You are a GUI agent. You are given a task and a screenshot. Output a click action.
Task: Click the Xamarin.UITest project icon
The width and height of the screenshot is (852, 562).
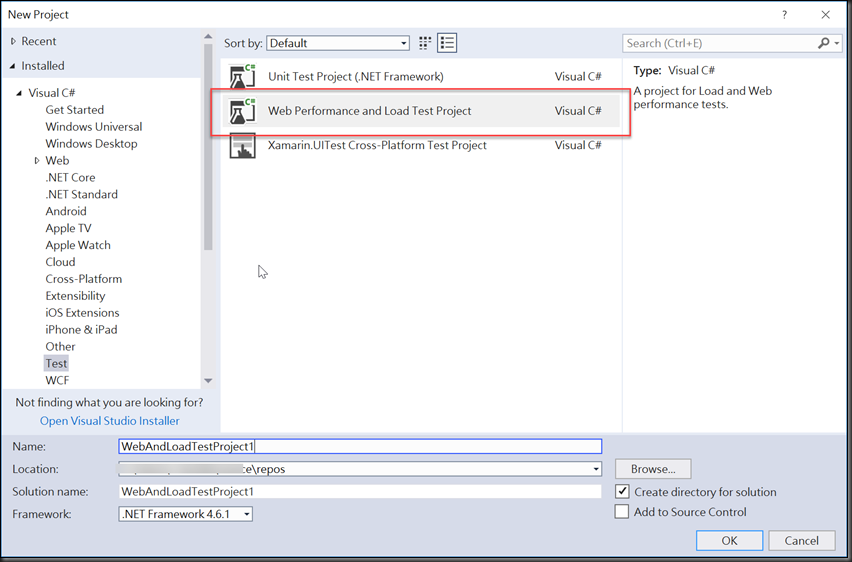click(x=242, y=146)
